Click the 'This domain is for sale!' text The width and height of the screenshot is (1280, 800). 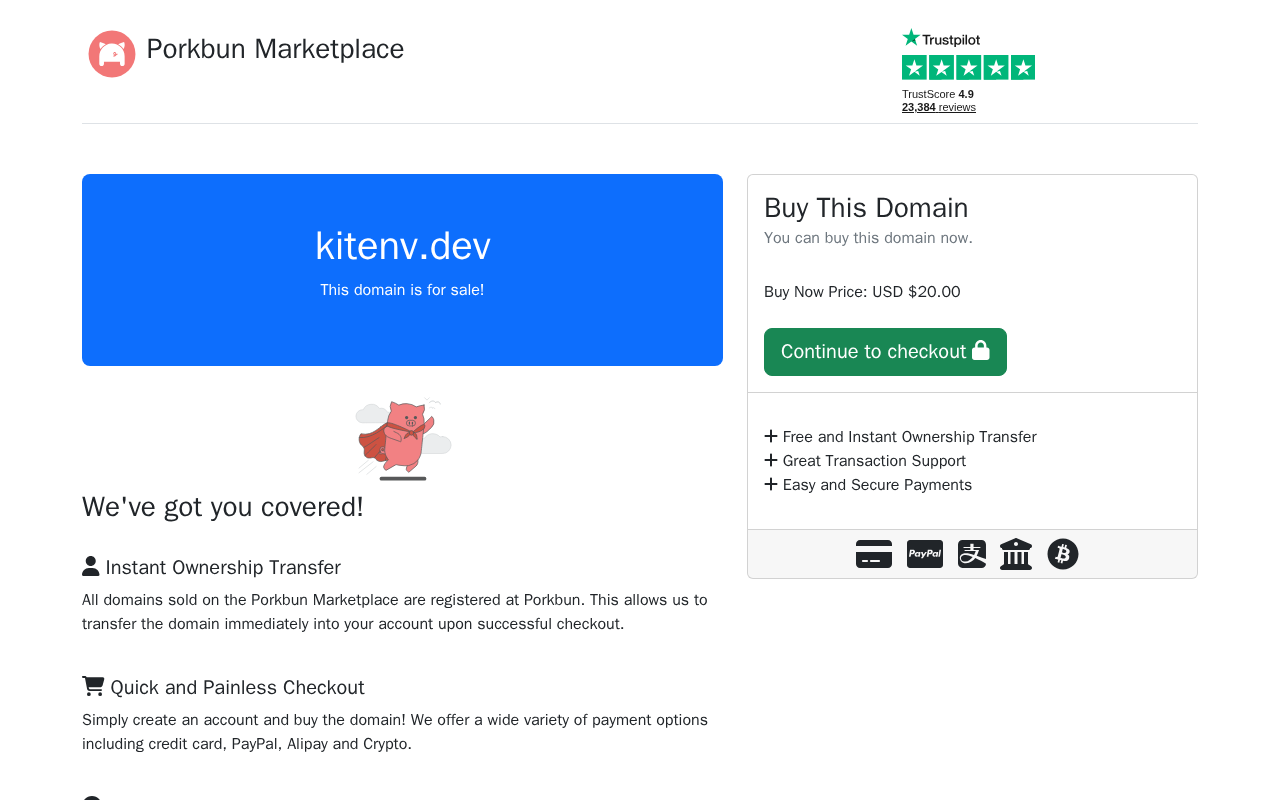coord(402,290)
